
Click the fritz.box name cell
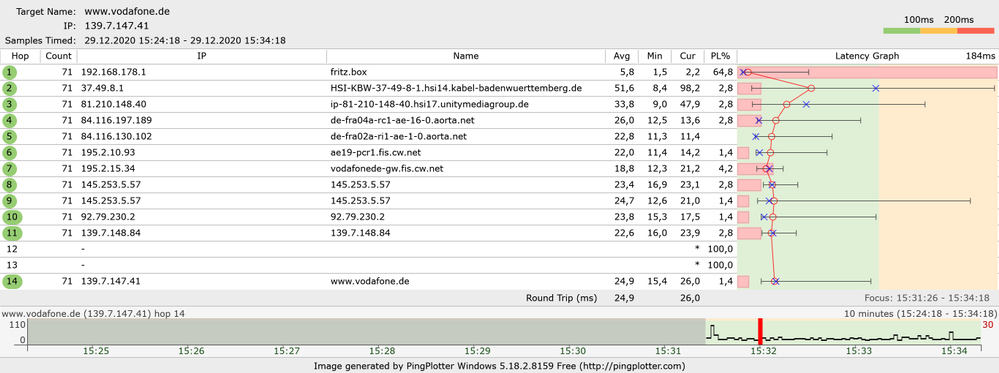349,72
